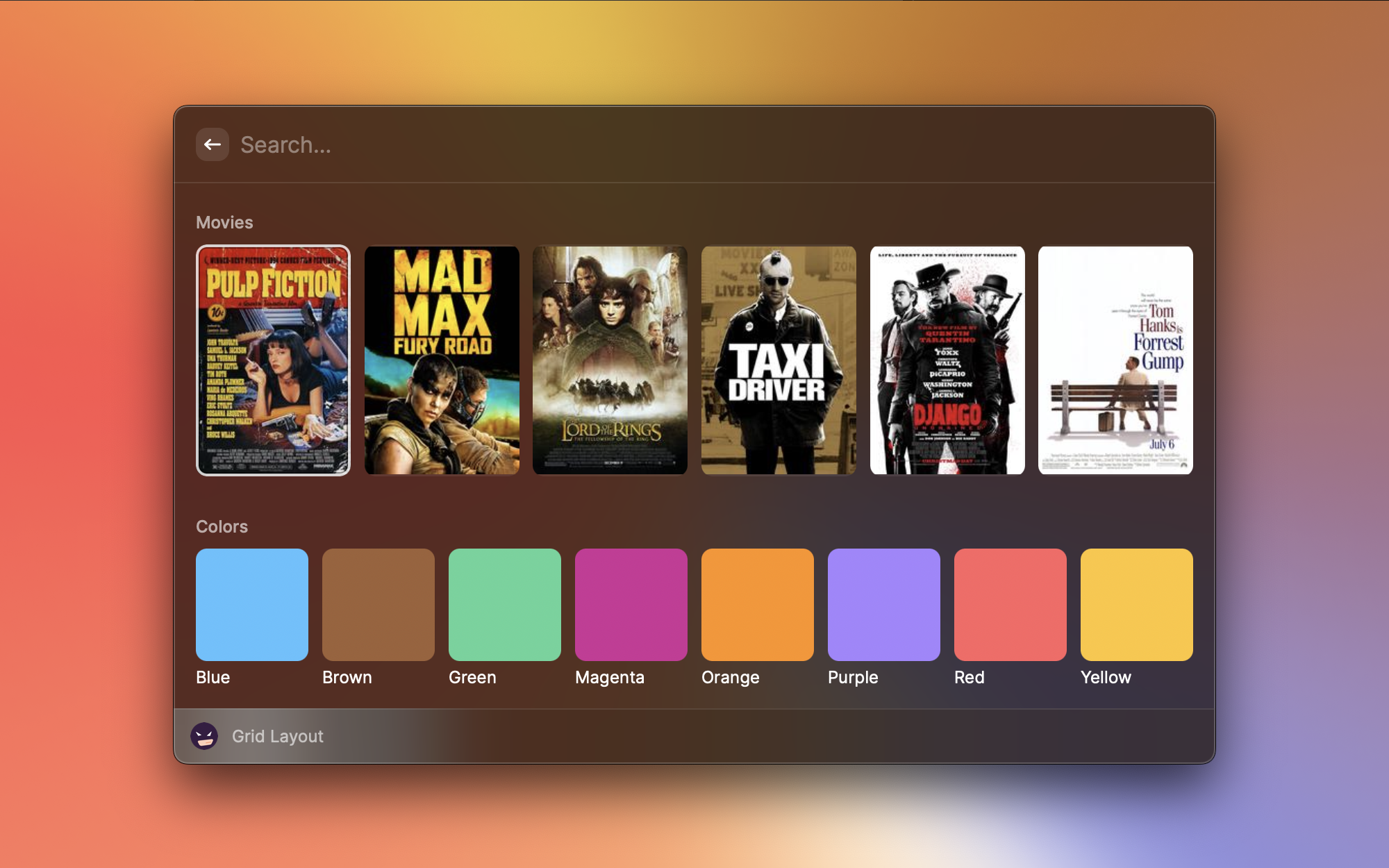Select the Red color swatch
This screenshot has height=868, width=1389.
(x=1010, y=605)
